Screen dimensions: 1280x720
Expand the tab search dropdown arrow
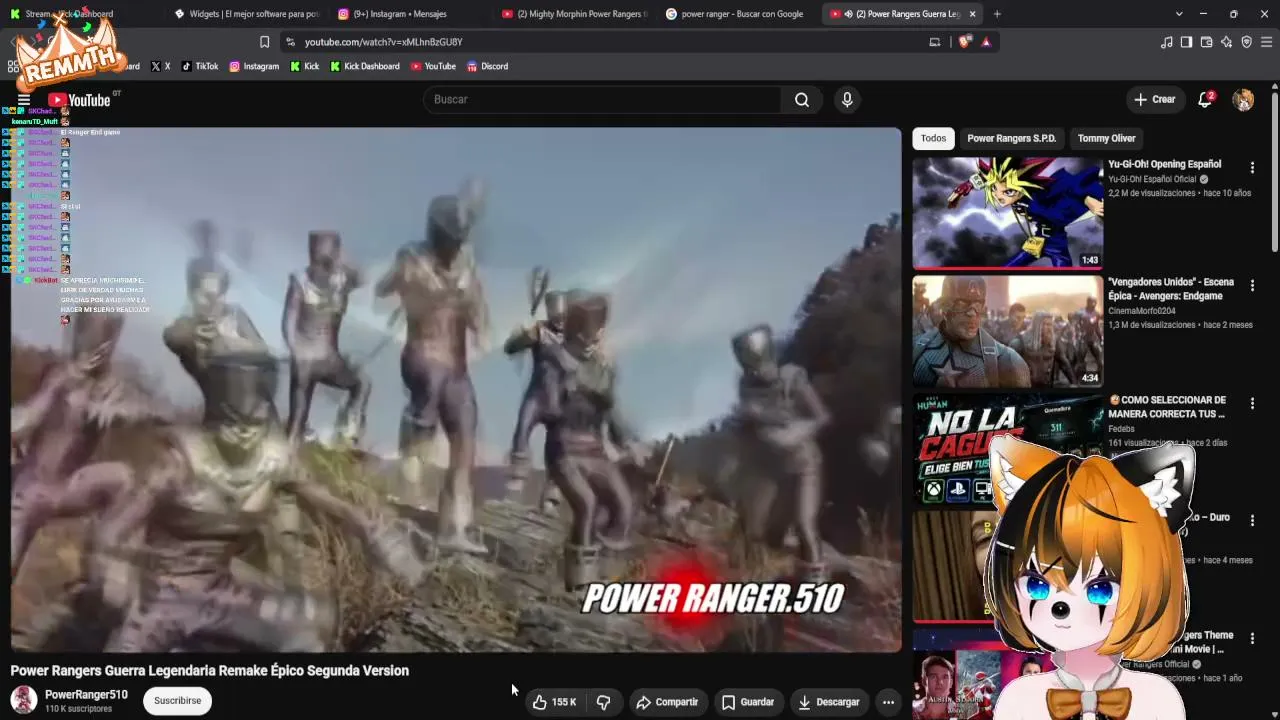(1179, 14)
